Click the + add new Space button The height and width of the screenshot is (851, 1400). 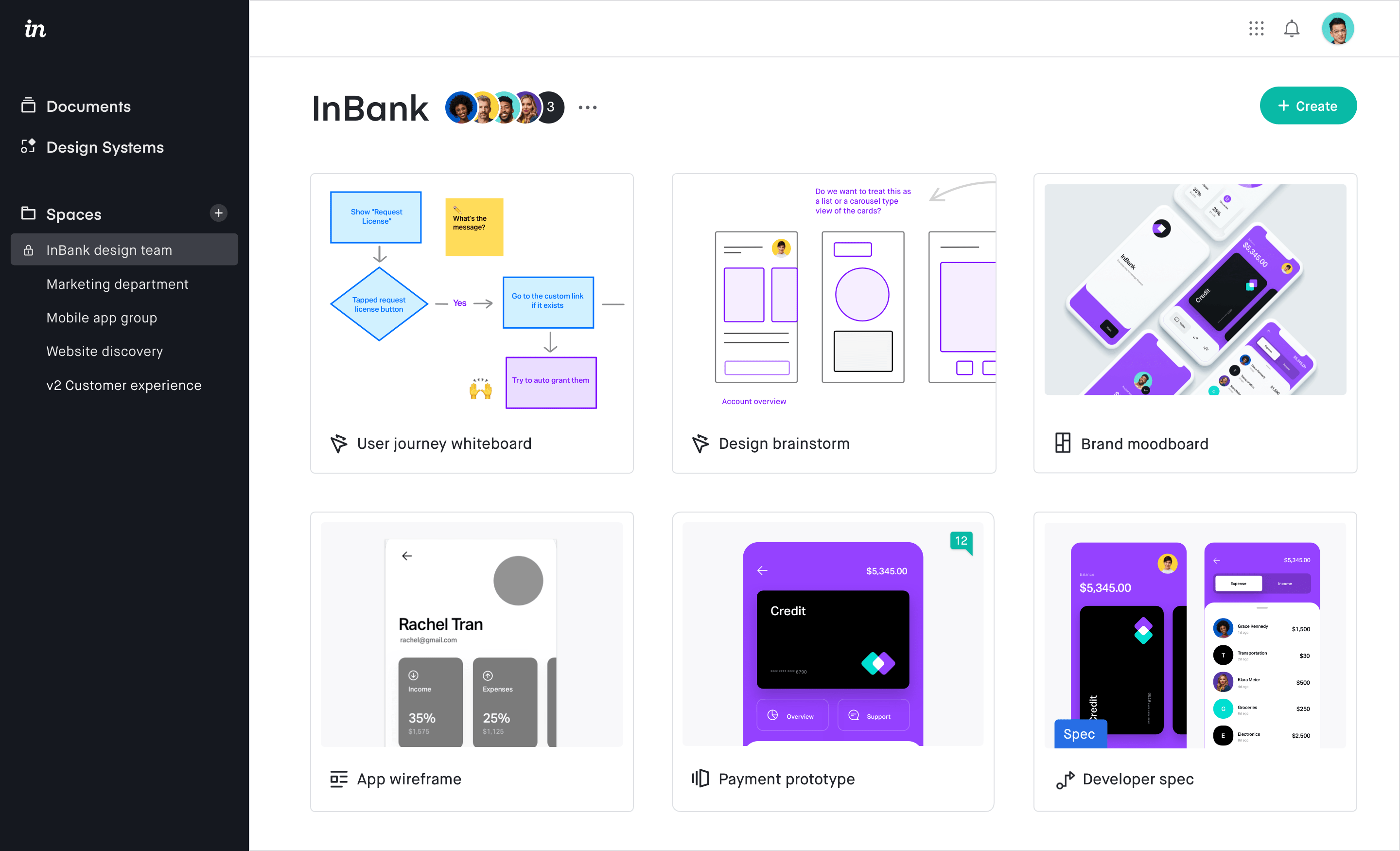tap(217, 213)
